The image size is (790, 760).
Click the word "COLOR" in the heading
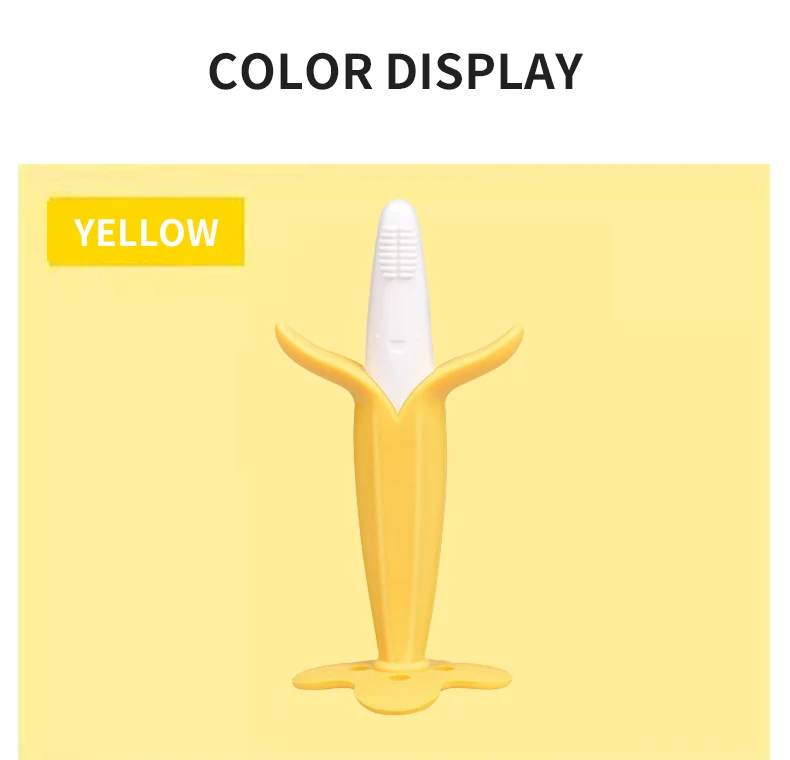click(x=291, y=72)
